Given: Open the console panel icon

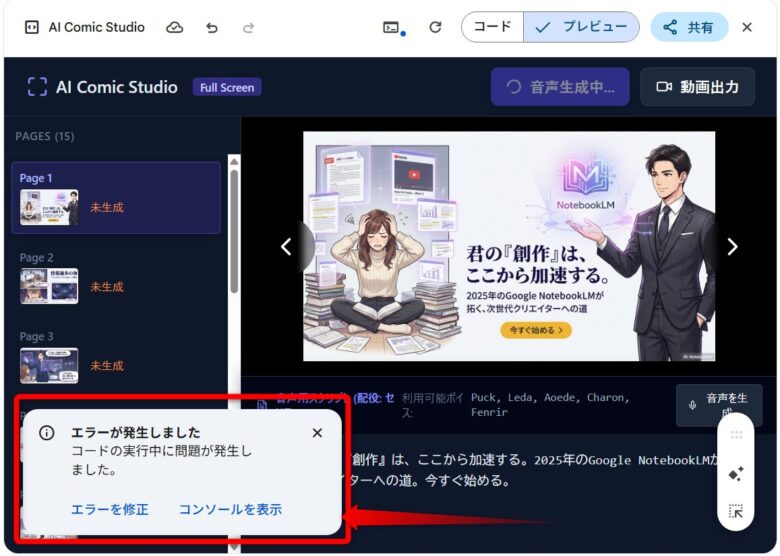Looking at the screenshot, I should 392,28.
